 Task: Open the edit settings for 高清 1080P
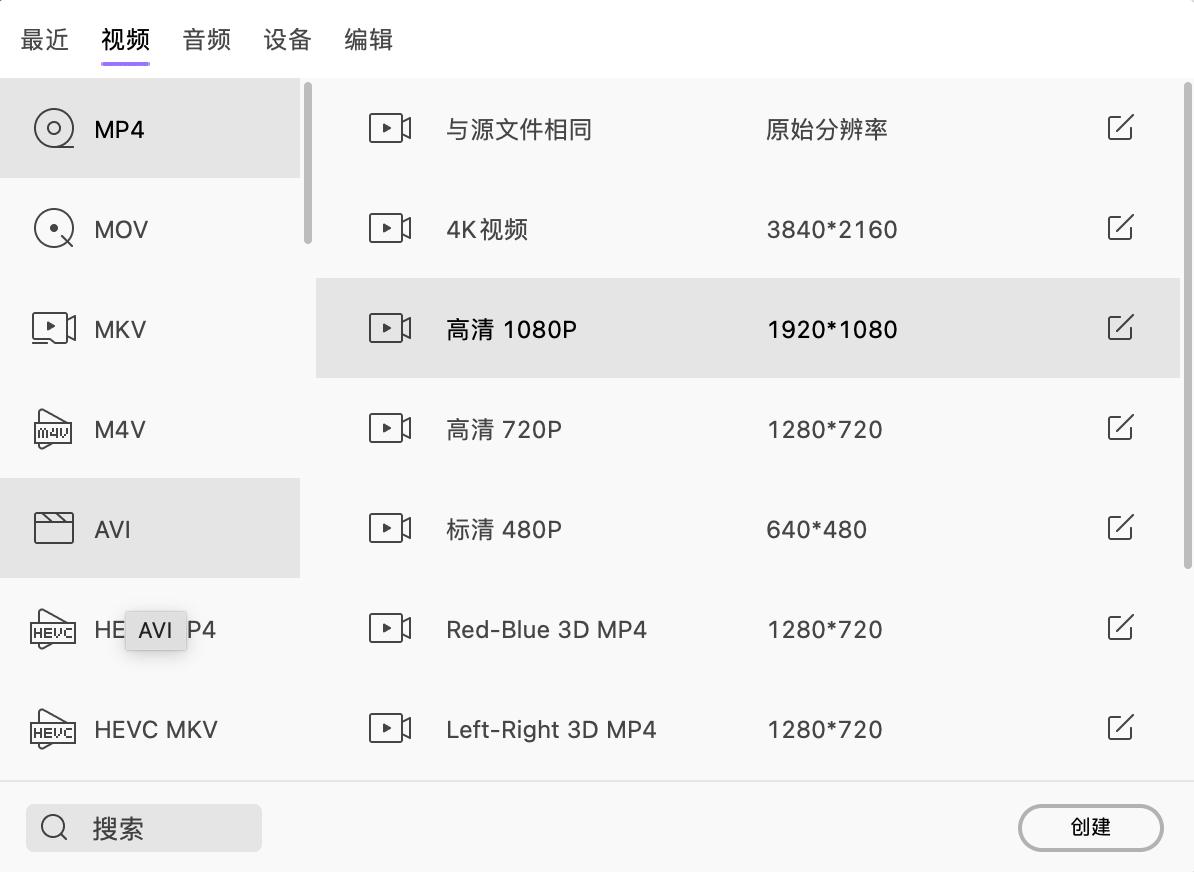pyautogui.click(x=1120, y=327)
